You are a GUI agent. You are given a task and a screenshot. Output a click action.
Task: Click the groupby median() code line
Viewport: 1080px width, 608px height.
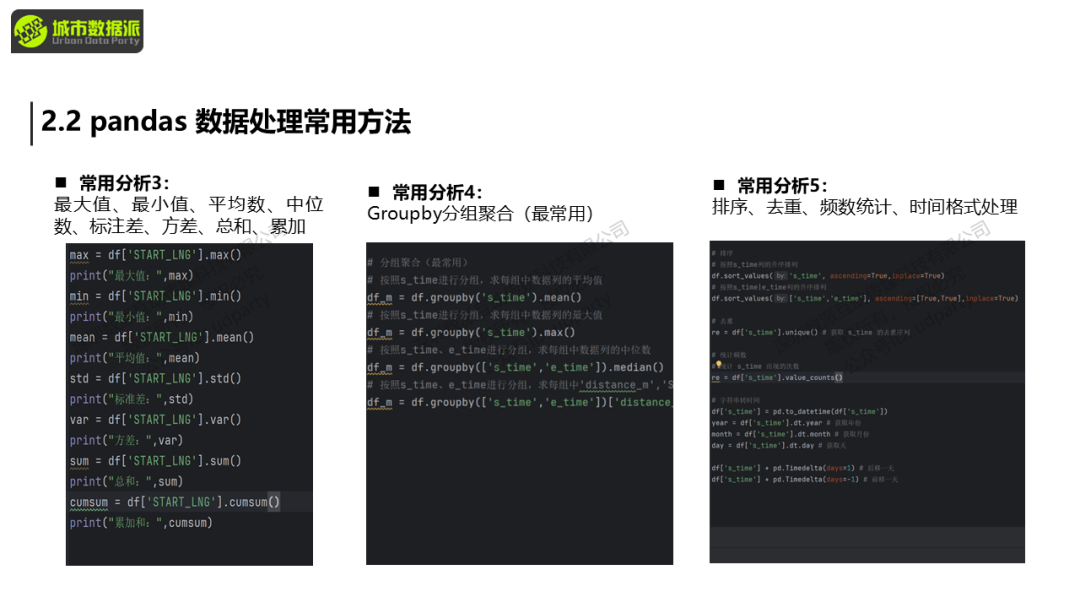pos(515,368)
